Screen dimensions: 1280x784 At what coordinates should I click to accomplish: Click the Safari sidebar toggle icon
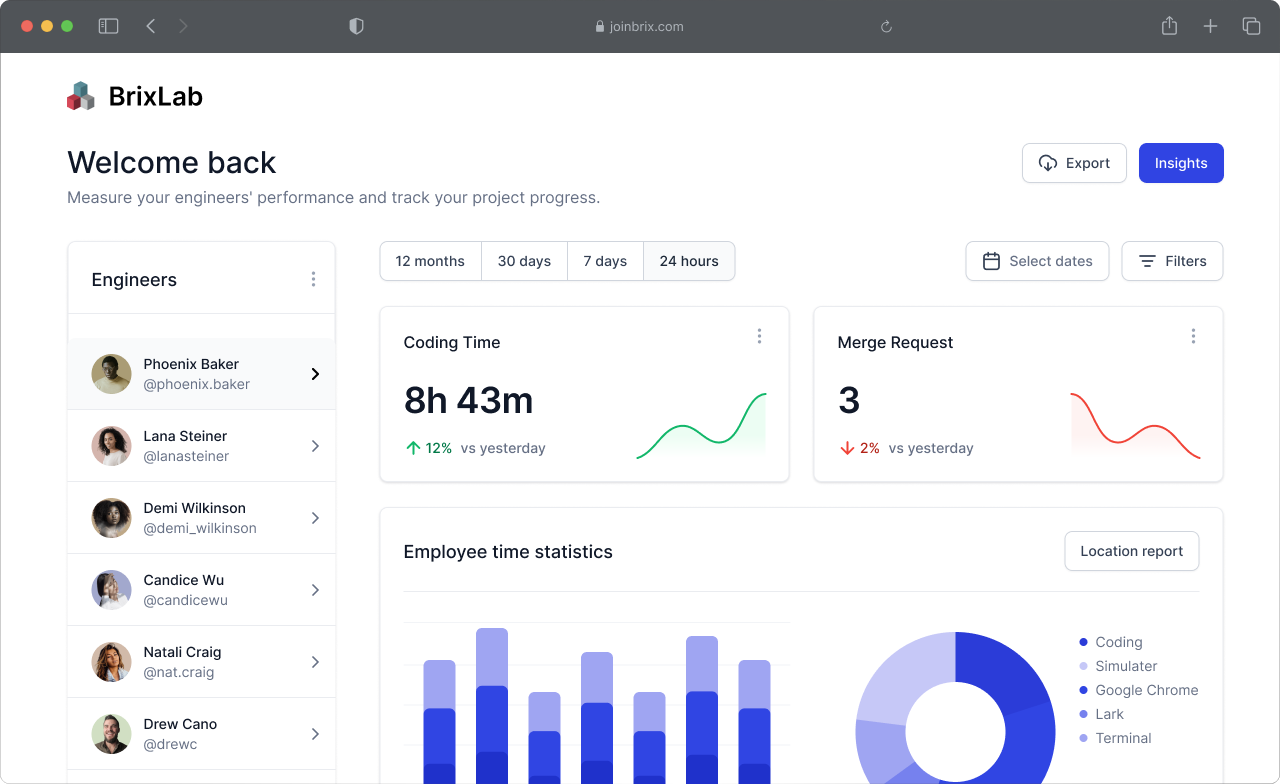coord(108,26)
